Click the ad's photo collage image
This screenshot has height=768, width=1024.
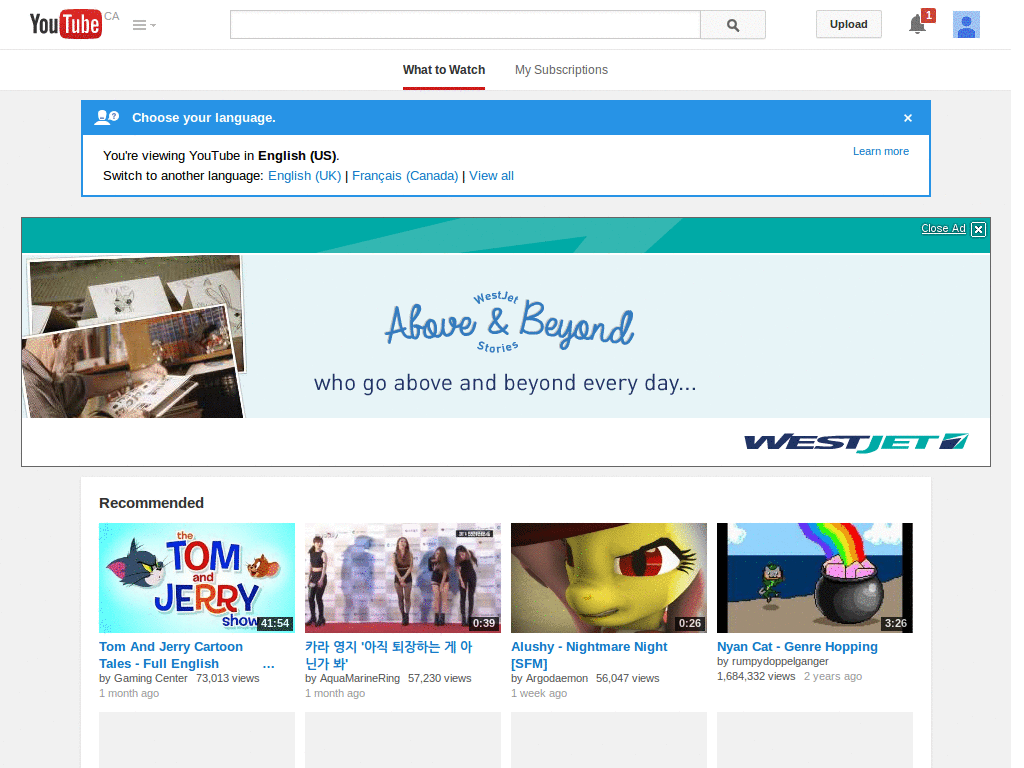click(133, 336)
